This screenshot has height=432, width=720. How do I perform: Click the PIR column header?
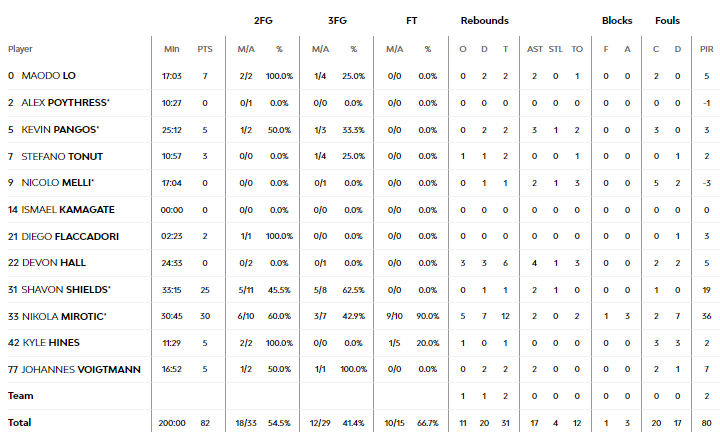pyautogui.click(x=707, y=49)
